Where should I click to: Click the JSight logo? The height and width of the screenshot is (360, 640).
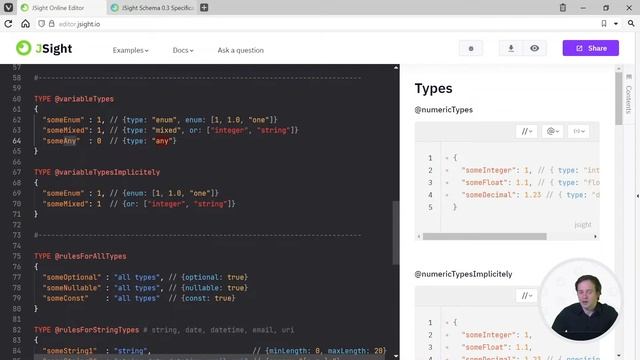pos(44,48)
